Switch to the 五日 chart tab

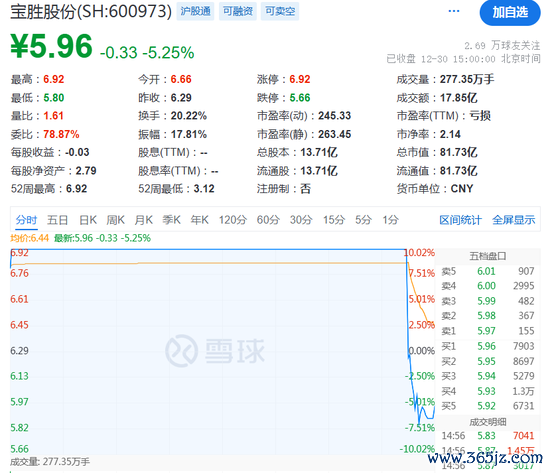[x=57, y=220]
